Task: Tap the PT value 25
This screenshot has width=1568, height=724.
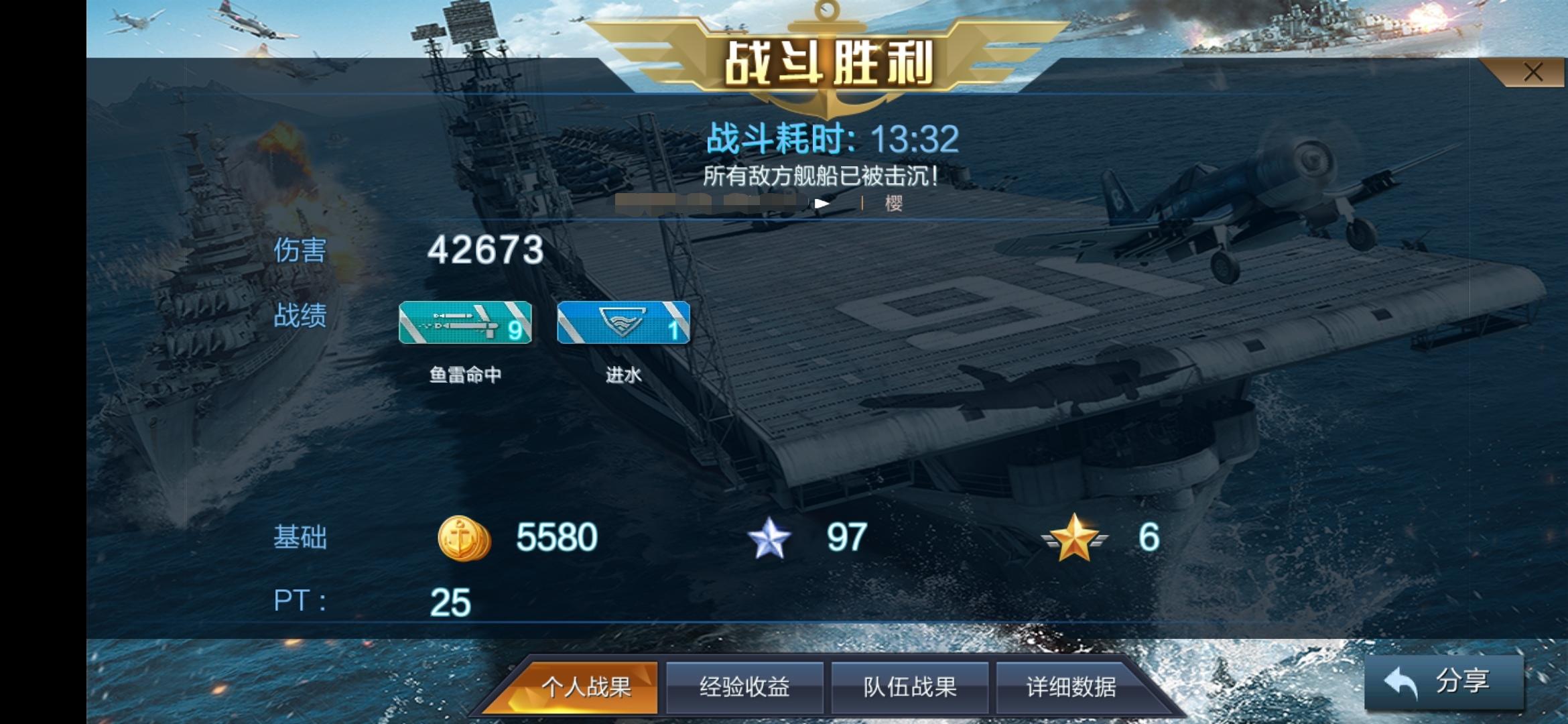Action: click(450, 602)
